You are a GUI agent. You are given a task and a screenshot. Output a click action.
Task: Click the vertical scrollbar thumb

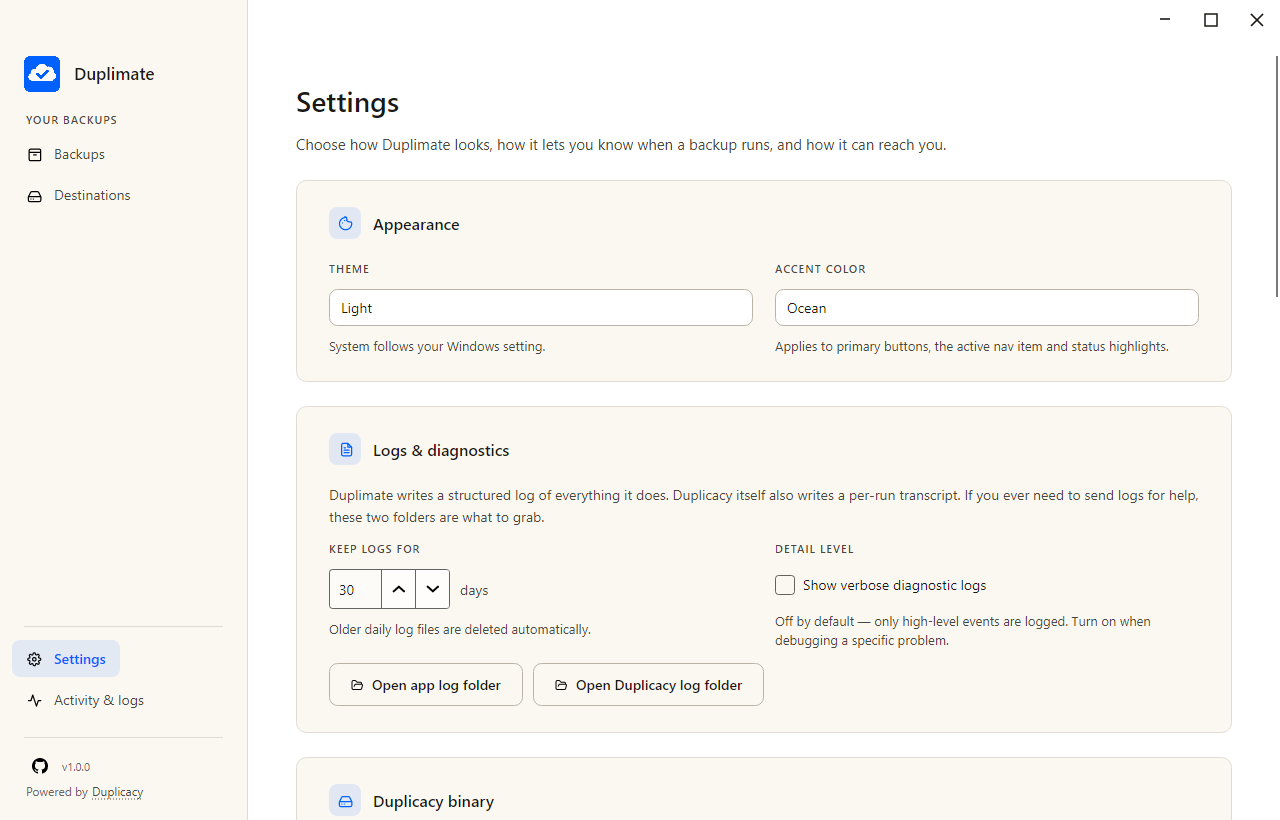click(x=1276, y=175)
